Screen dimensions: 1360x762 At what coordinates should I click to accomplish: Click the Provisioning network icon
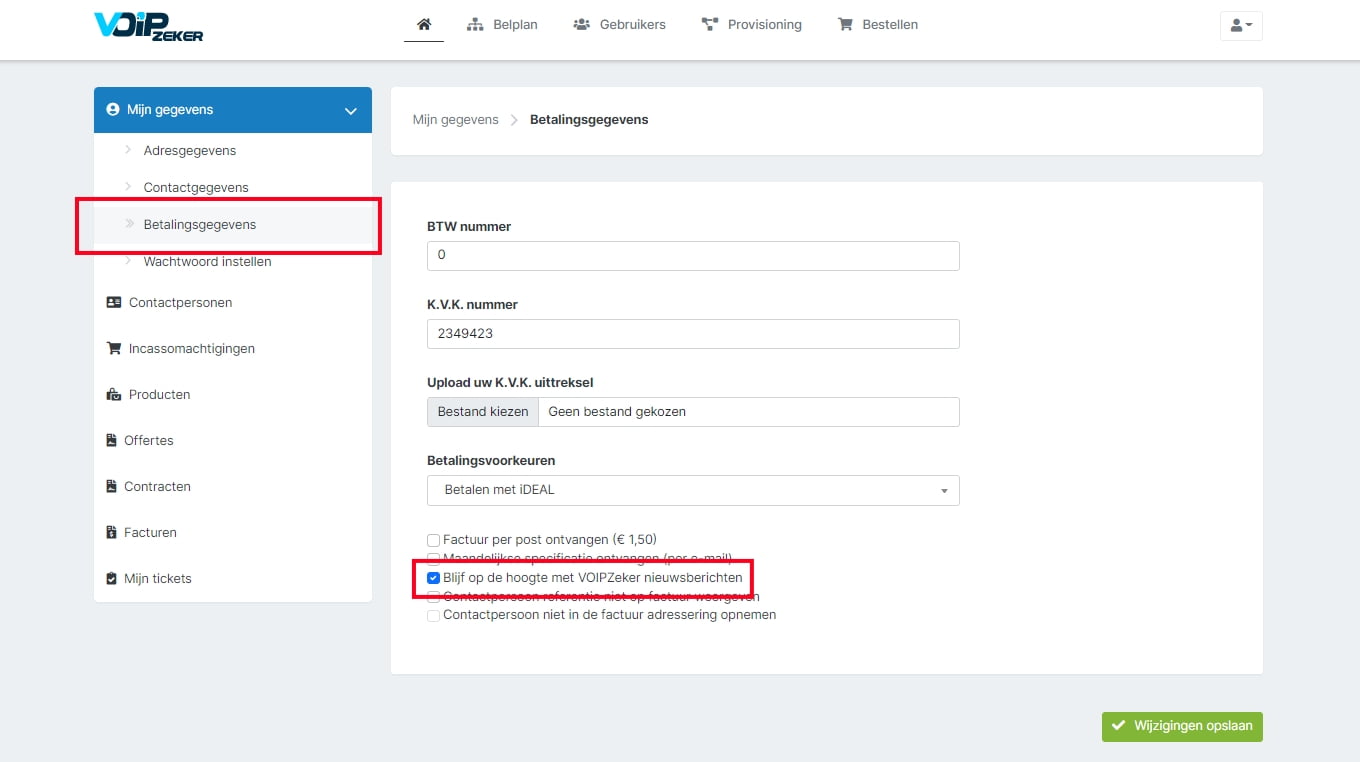[x=710, y=24]
